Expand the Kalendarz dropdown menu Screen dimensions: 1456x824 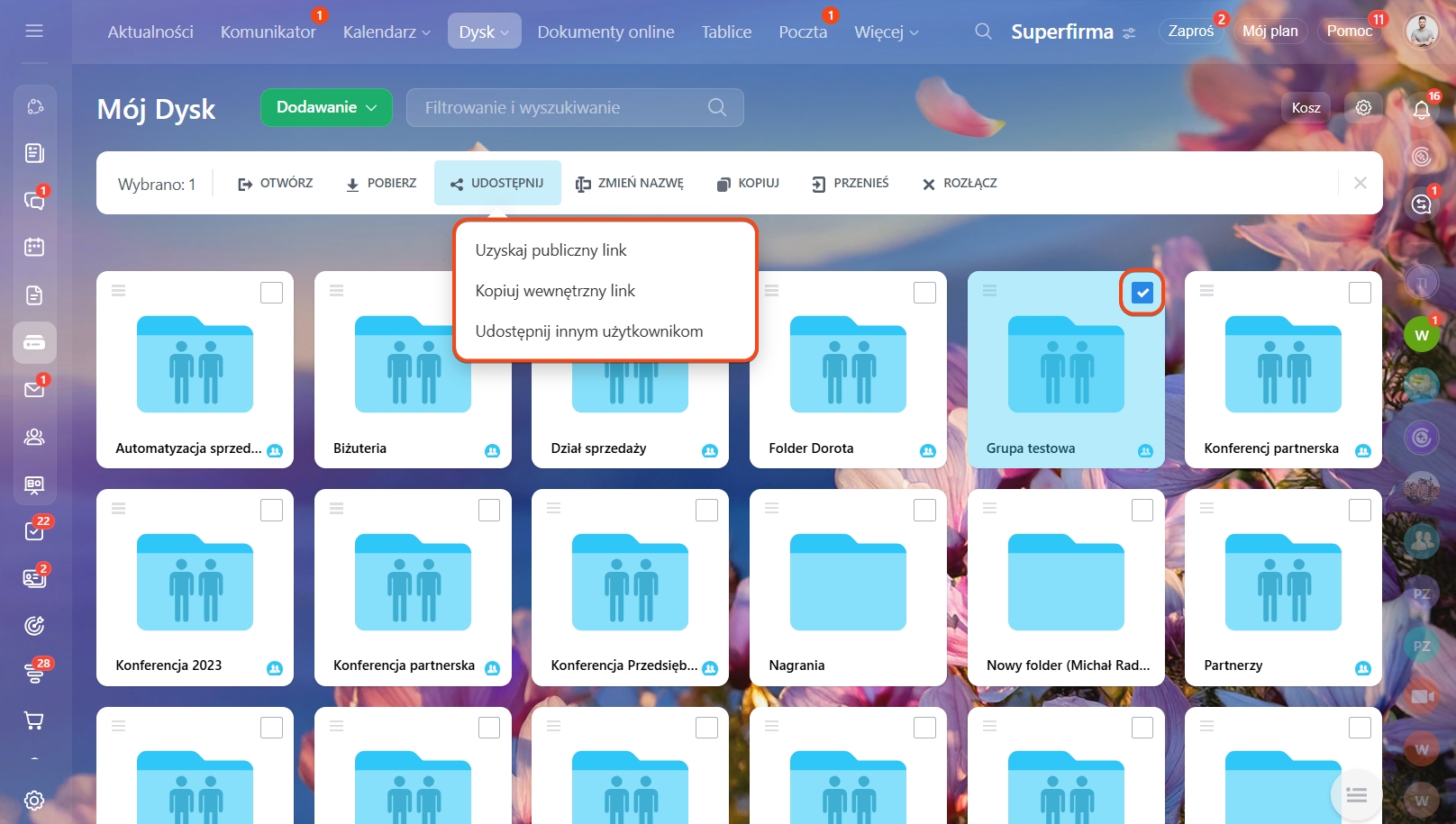[x=387, y=32]
